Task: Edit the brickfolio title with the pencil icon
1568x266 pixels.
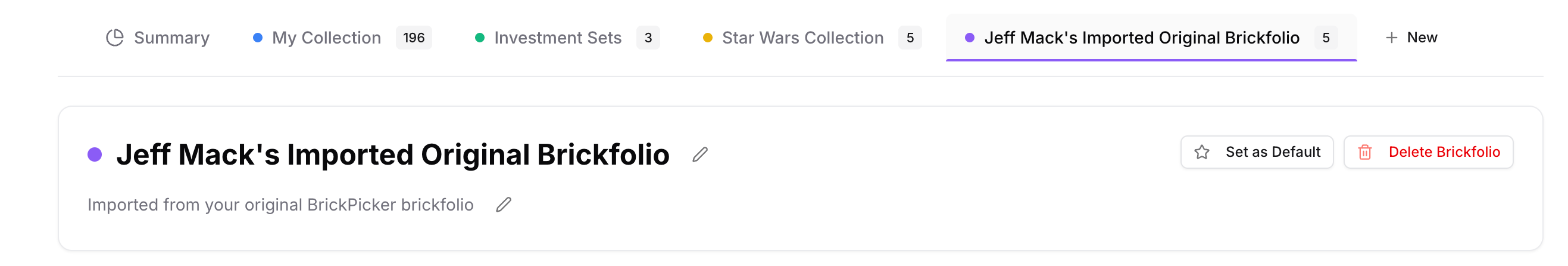Action: point(700,155)
